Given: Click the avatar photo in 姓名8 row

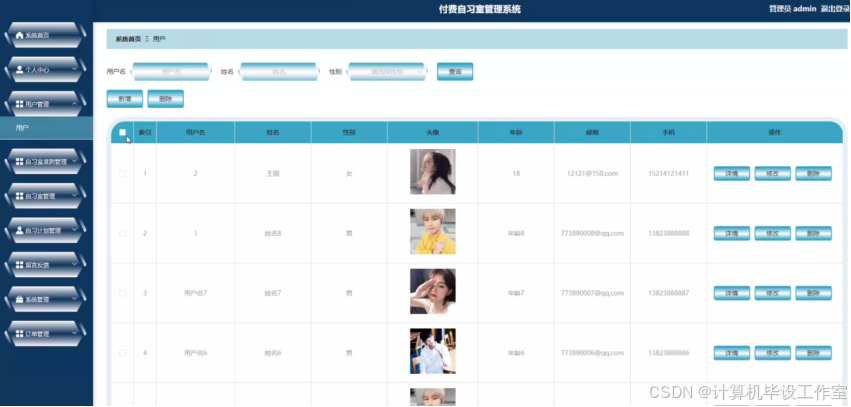Looking at the screenshot, I should point(433,231).
